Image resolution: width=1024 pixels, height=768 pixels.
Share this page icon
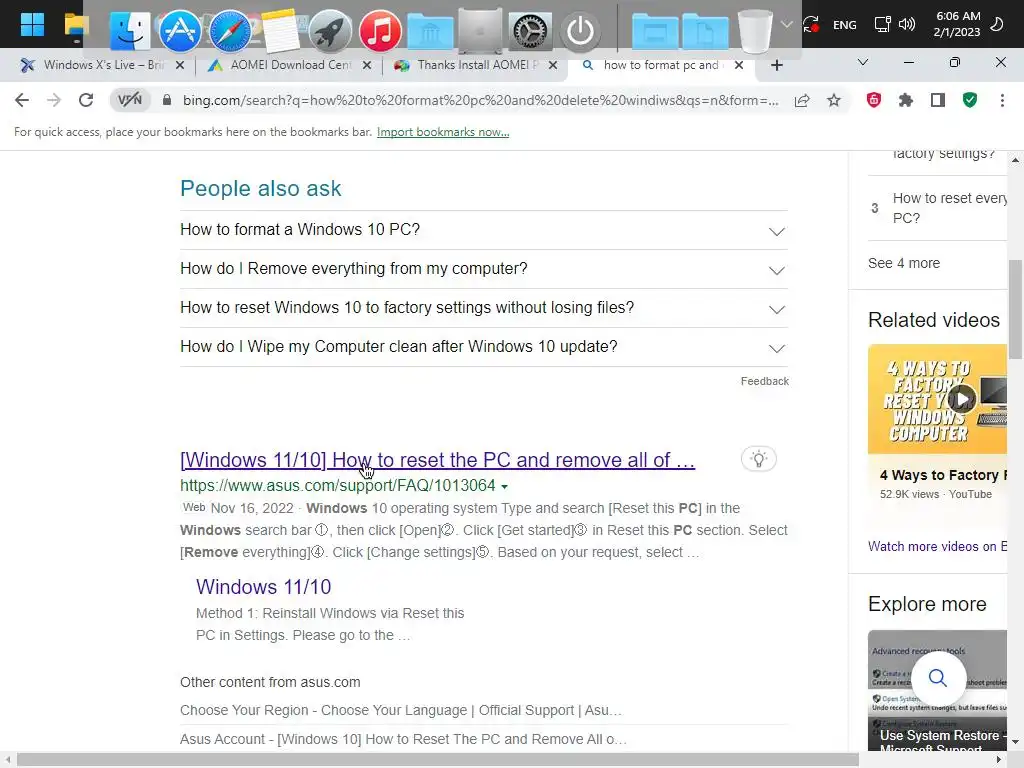(802, 101)
